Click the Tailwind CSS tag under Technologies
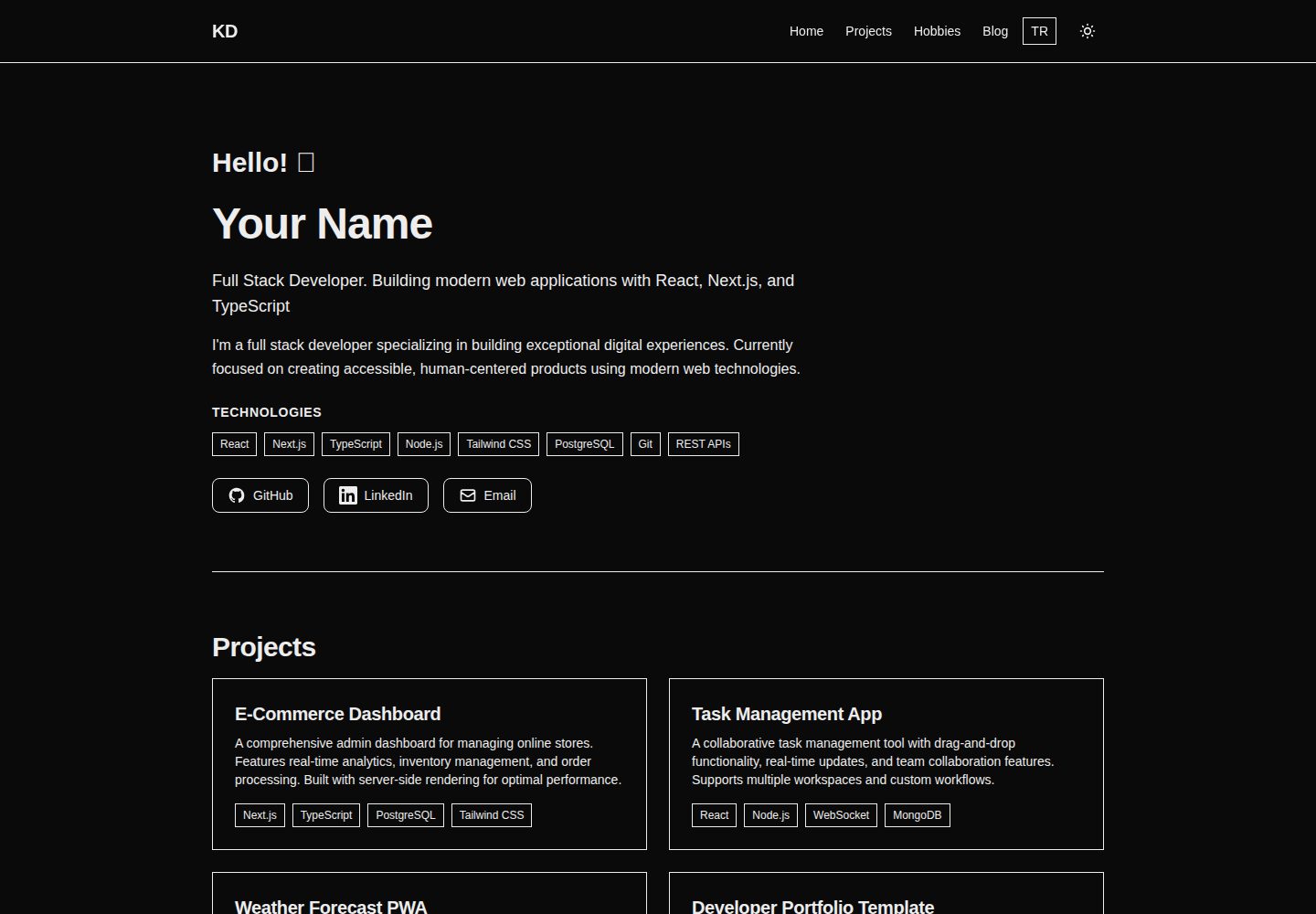This screenshot has width=1316, height=914. coord(498,444)
